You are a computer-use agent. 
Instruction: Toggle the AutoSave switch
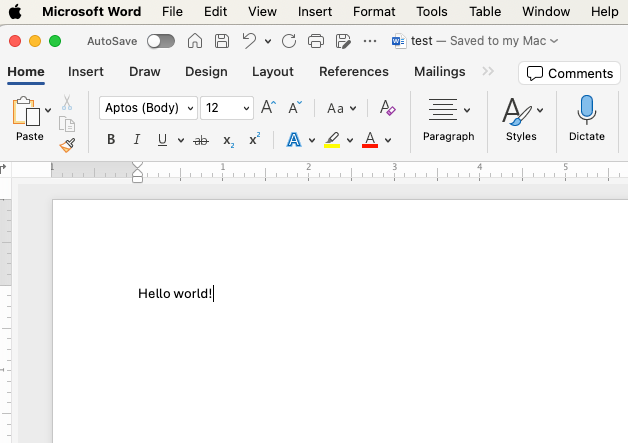point(160,41)
